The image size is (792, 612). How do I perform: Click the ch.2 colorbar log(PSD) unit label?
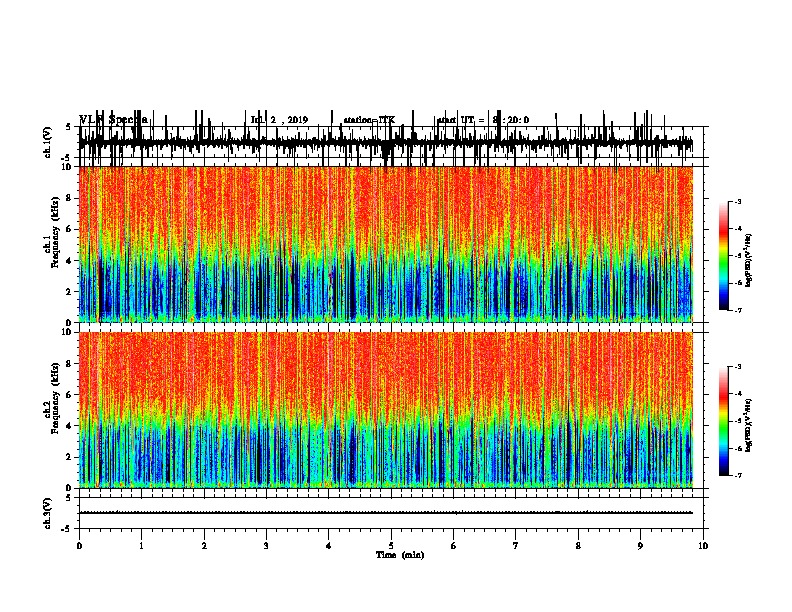749,425
